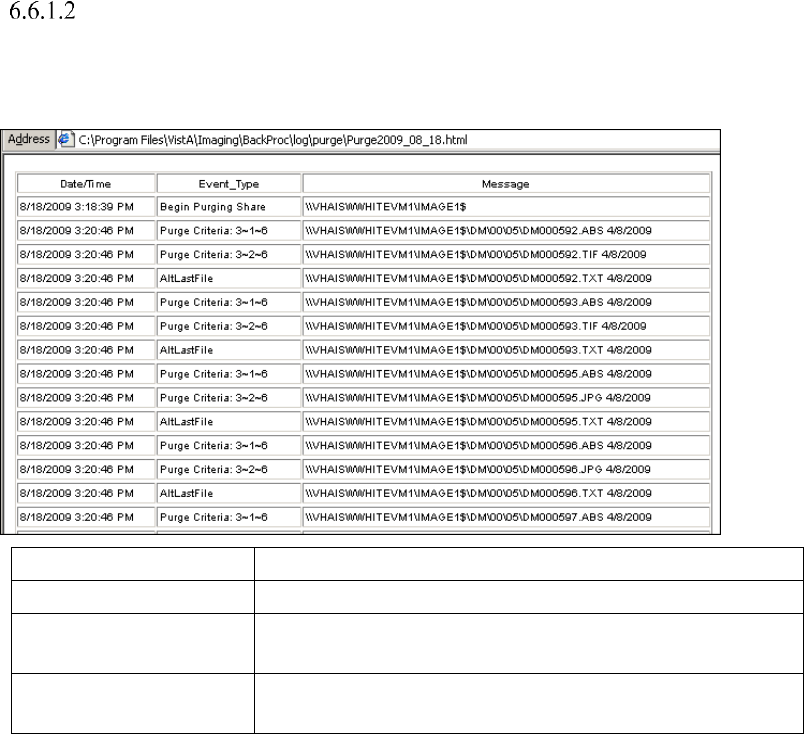Click the timestamp cell in the DM000592.TIF row

[x=86, y=254]
